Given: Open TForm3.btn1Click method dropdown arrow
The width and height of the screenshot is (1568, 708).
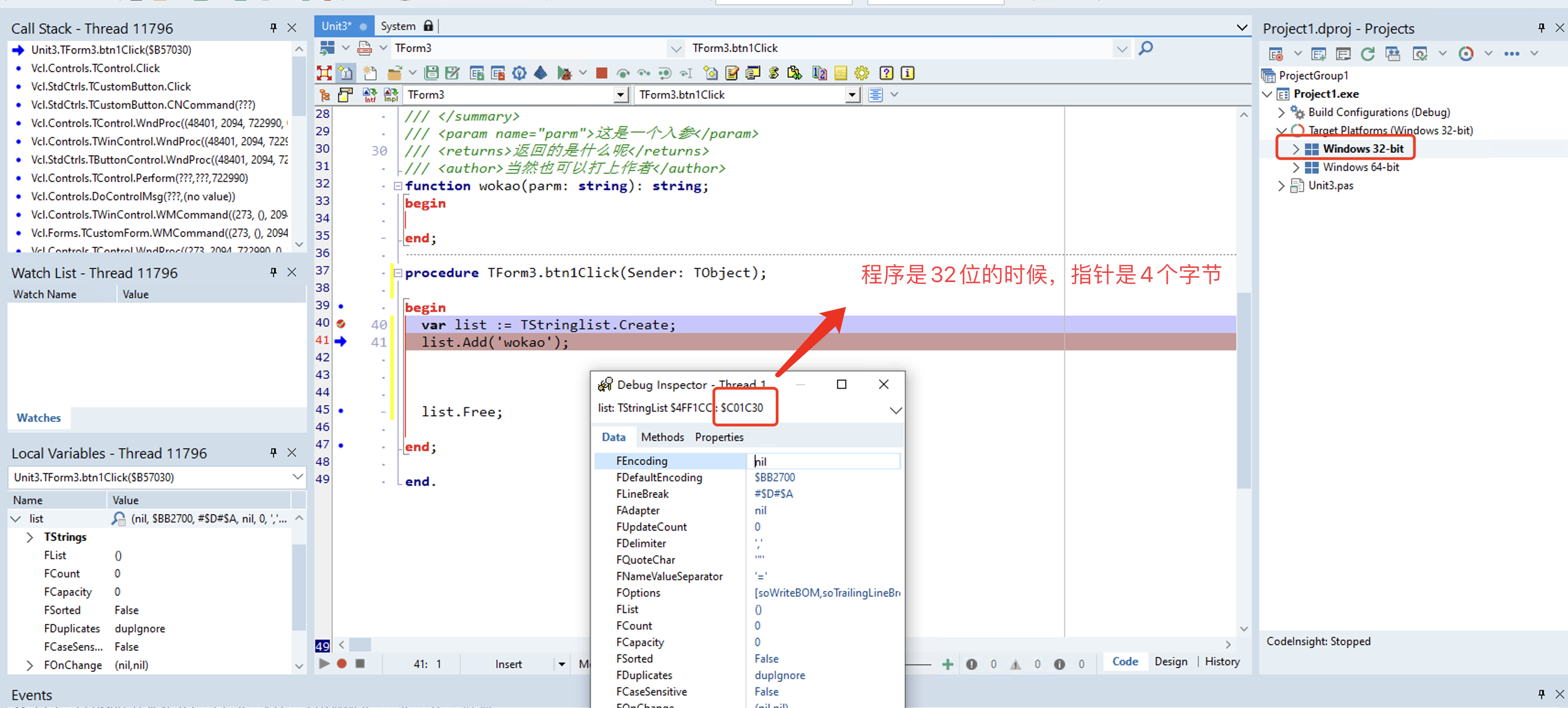Looking at the screenshot, I should coord(852,95).
